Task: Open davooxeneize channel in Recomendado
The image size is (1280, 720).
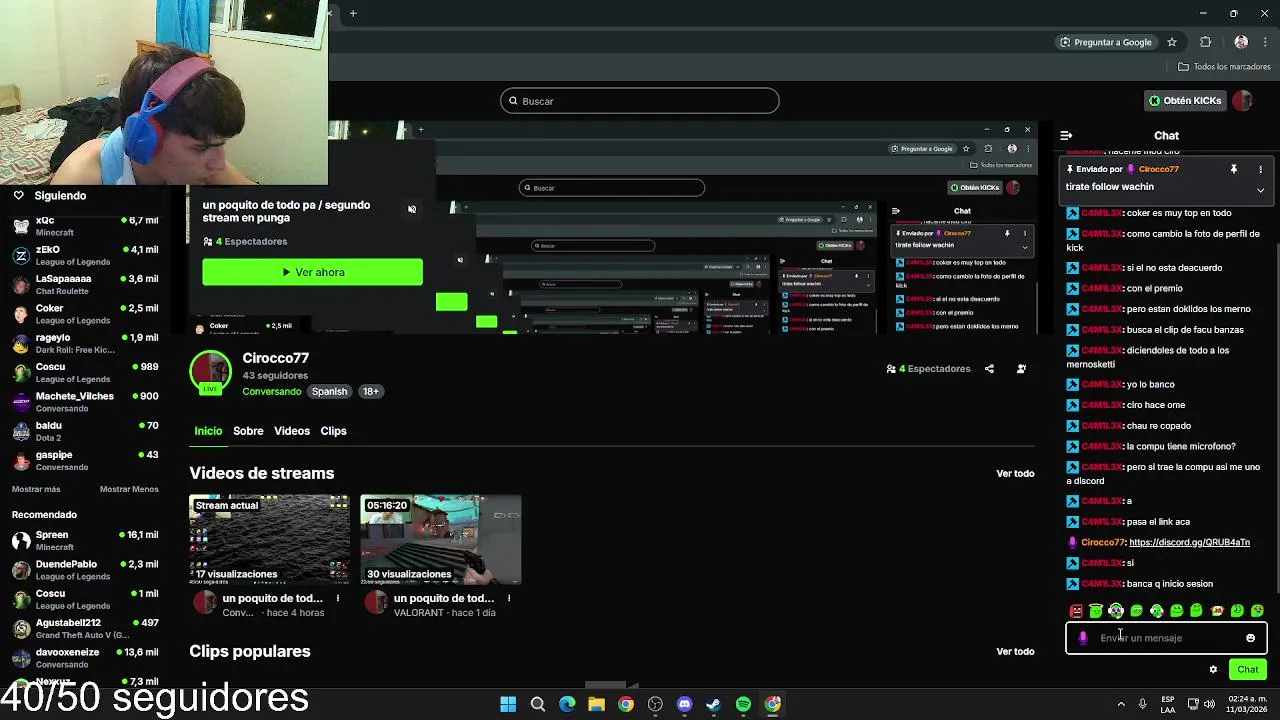Action: coord(85,658)
